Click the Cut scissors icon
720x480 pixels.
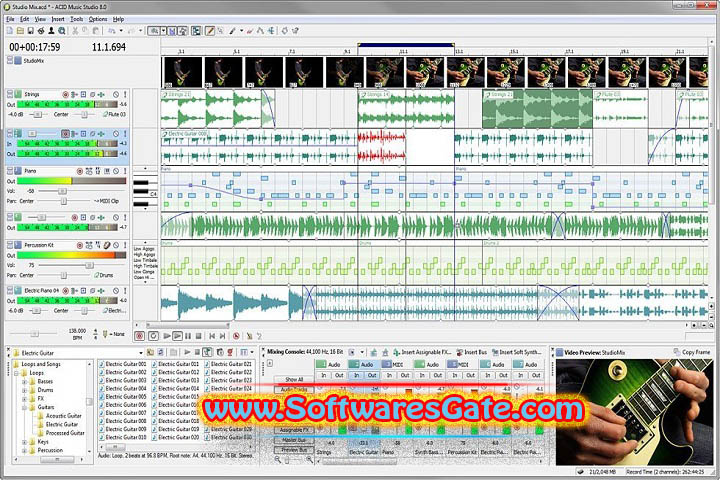pos(75,31)
